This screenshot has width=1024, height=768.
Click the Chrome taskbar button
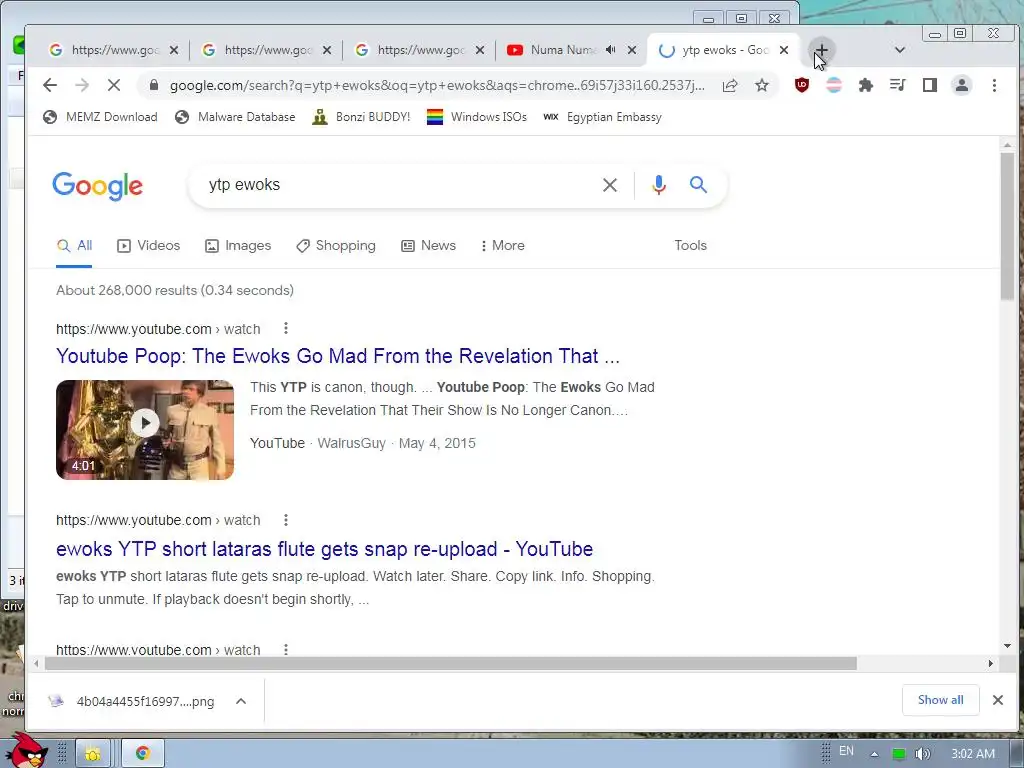pyautogui.click(x=142, y=754)
